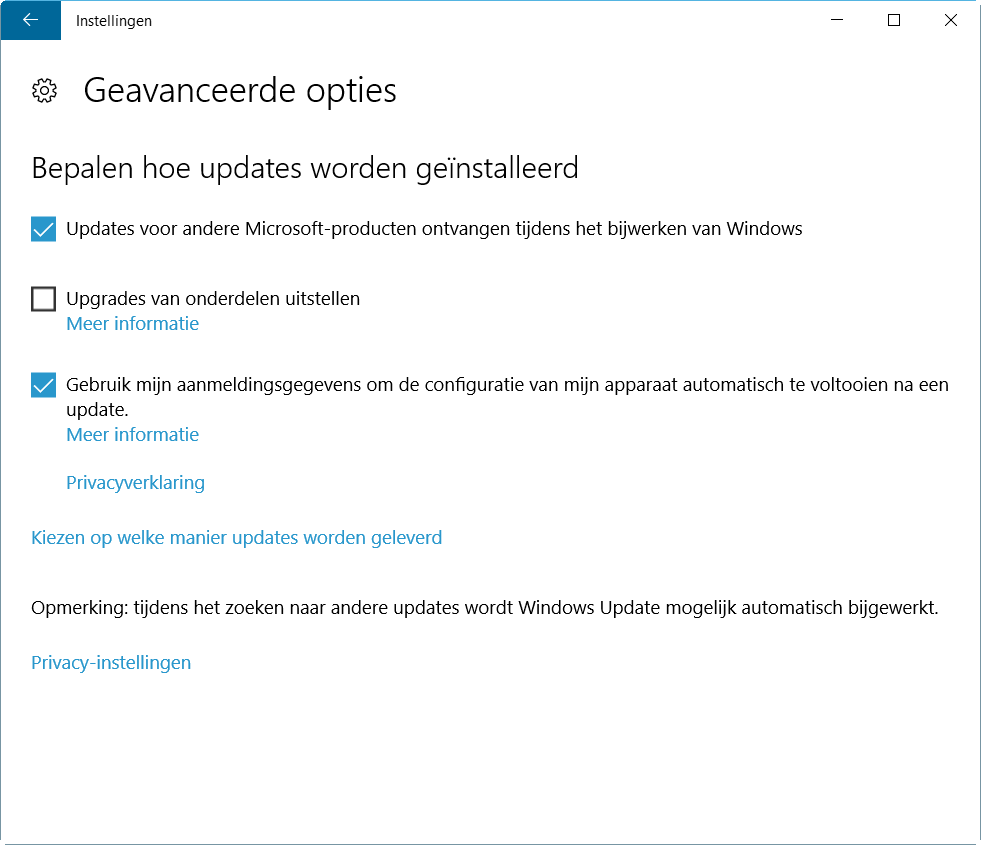The image size is (981, 845).
Task: Click the back arrow in the title bar
Action: pos(30,20)
